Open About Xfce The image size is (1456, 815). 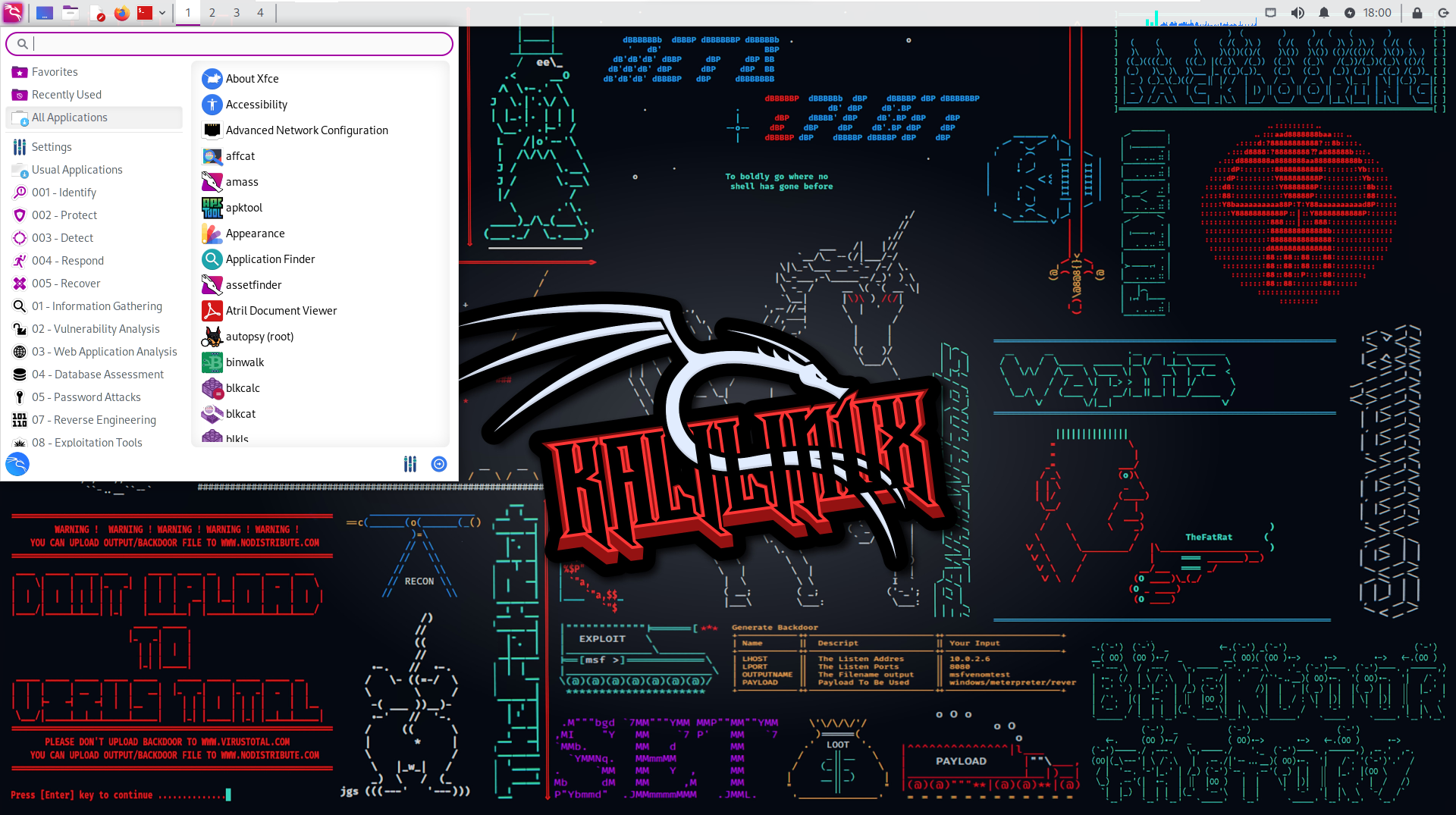tap(252, 79)
